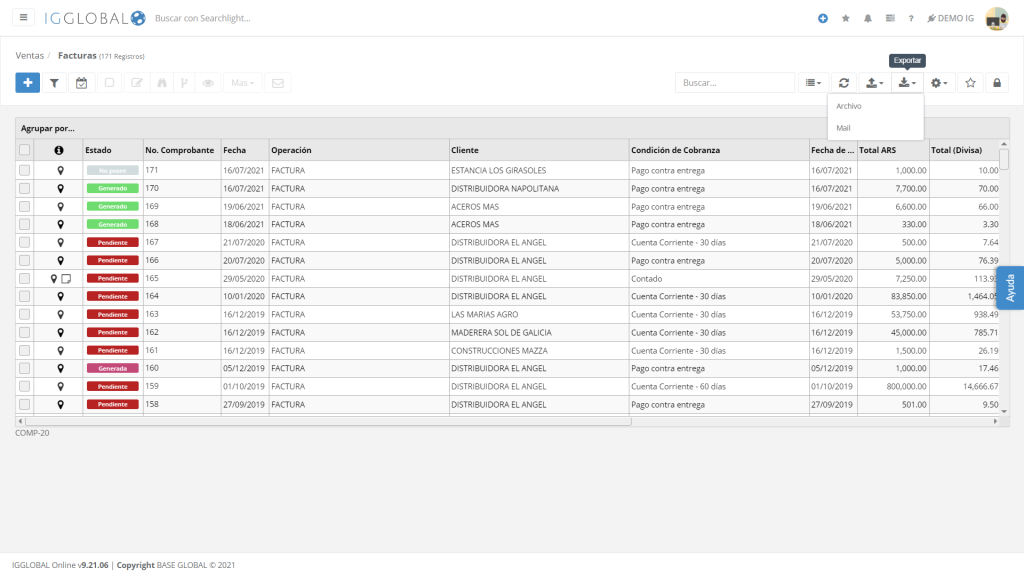Click the note icon in invoice 165 row
Screen dimensions: 1024x576
pyautogui.click(x=66, y=278)
